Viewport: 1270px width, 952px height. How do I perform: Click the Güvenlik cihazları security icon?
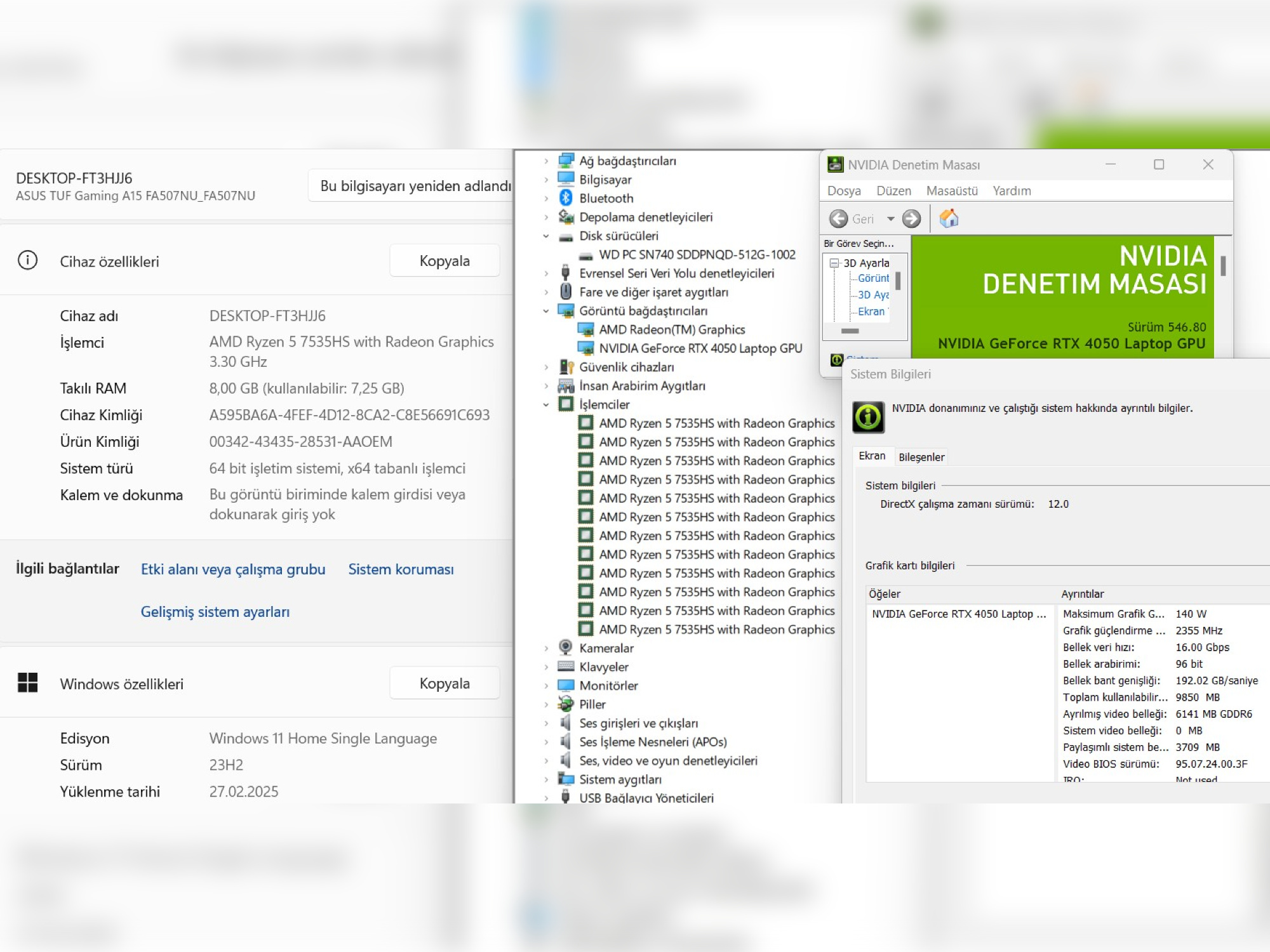tap(566, 367)
